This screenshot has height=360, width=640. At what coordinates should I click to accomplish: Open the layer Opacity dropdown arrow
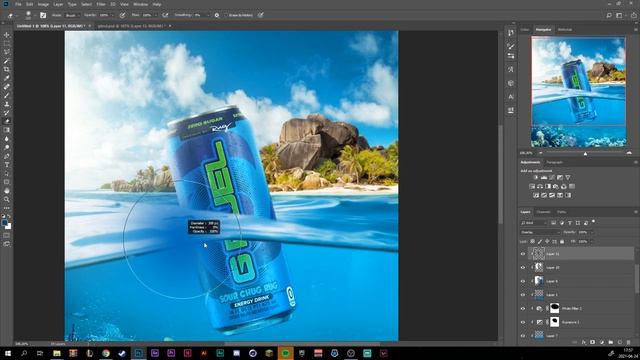[592, 232]
